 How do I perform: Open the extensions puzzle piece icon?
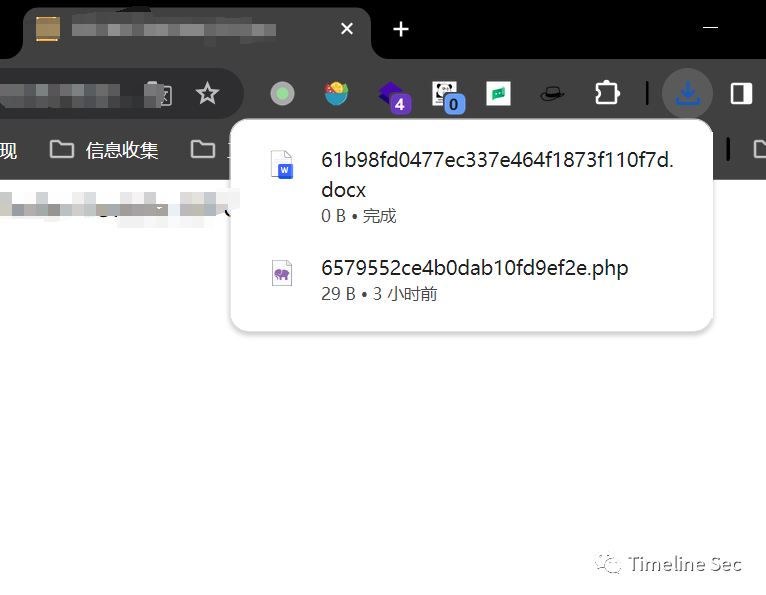tap(607, 93)
